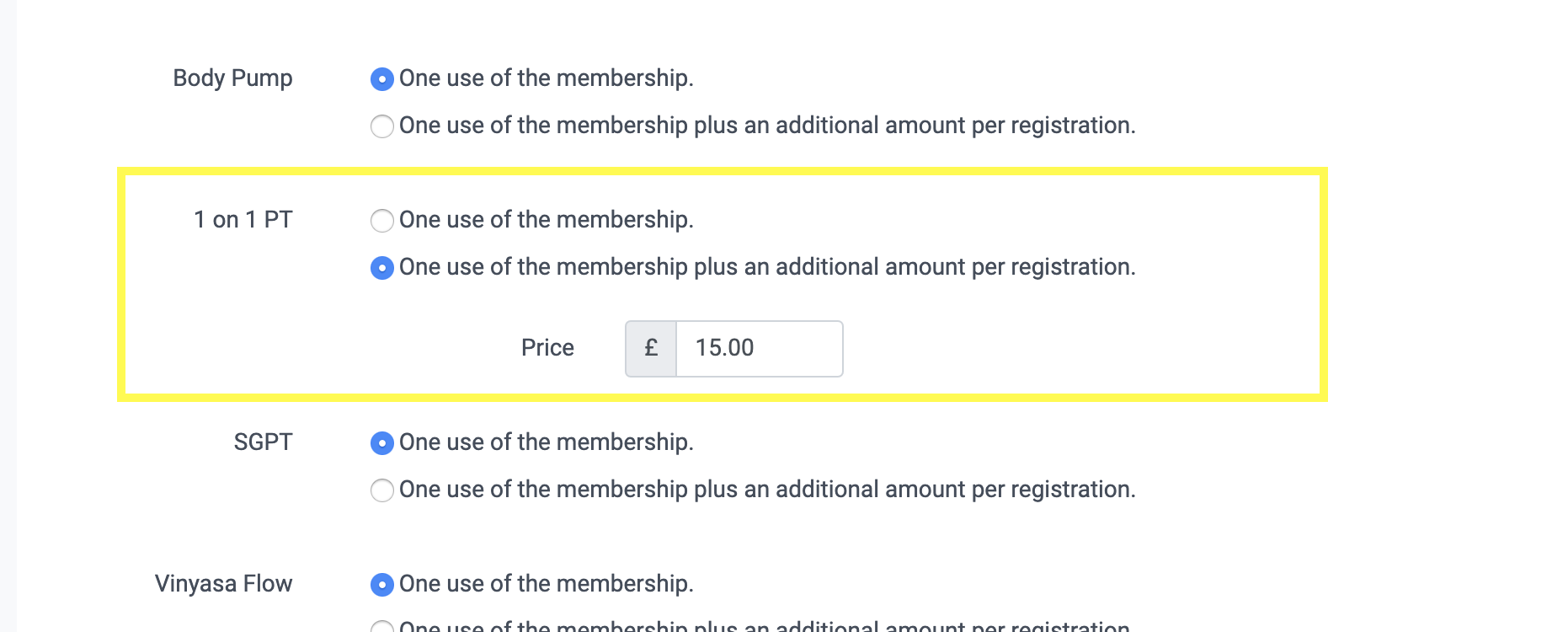Click the 'Vinyasa Flow' class name label
1568x632 pixels.
[223, 584]
